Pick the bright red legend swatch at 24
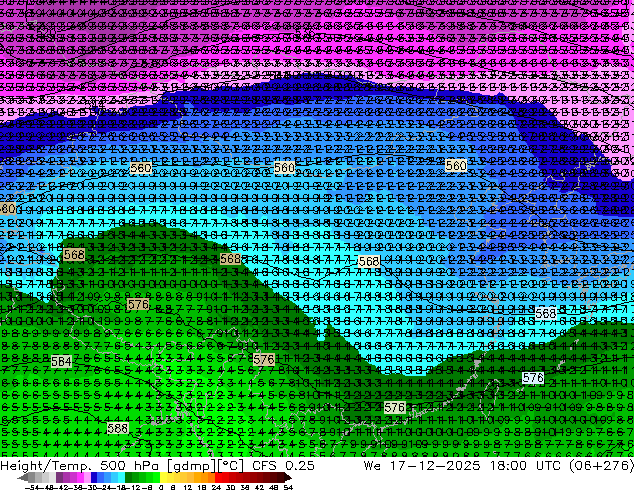The height and width of the screenshot is (490, 634). [219, 478]
